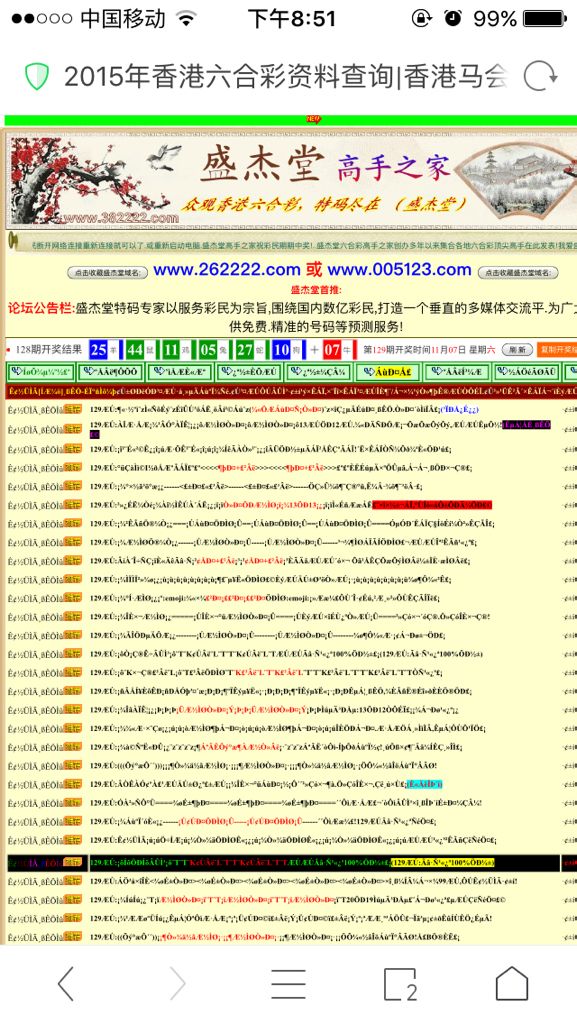
Task: Tap the Wi-Fi status icon
Action: (187, 18)
